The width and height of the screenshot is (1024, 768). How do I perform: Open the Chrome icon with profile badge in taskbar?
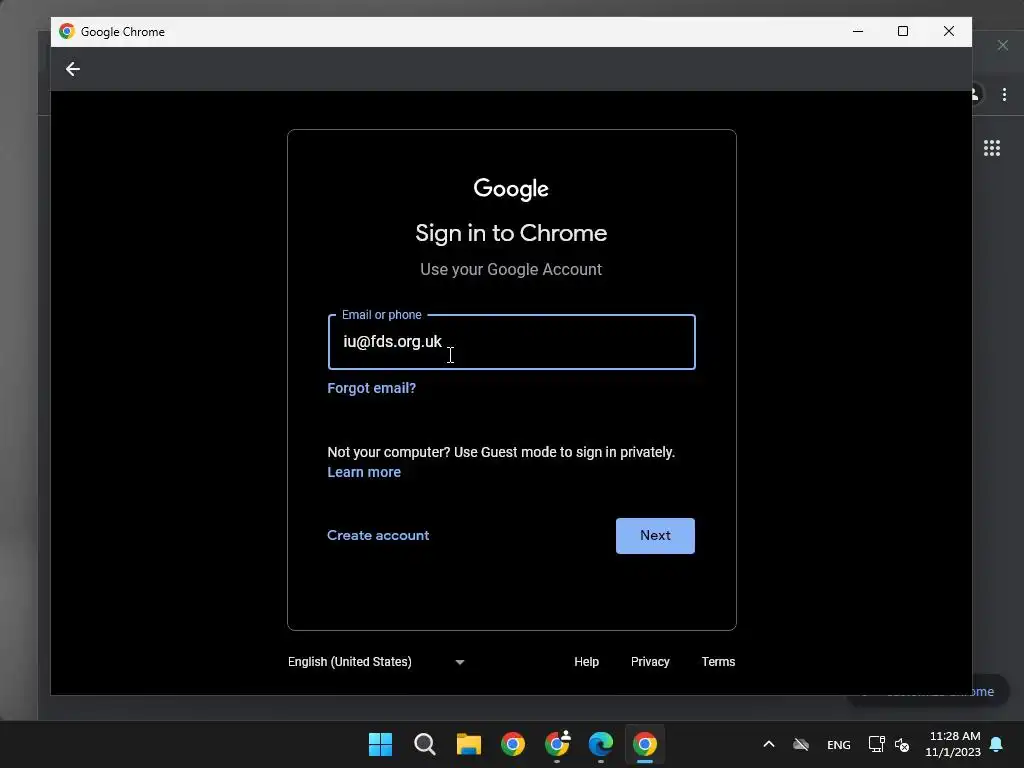557,744
